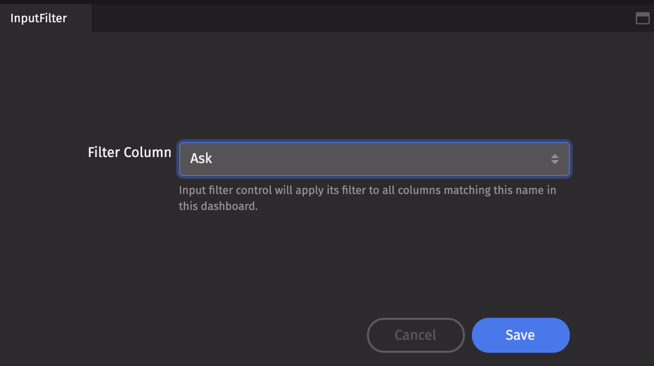Click the helper text below Filter Column
654x366 pixels.
pyautogui.click(x=367, y=198)
